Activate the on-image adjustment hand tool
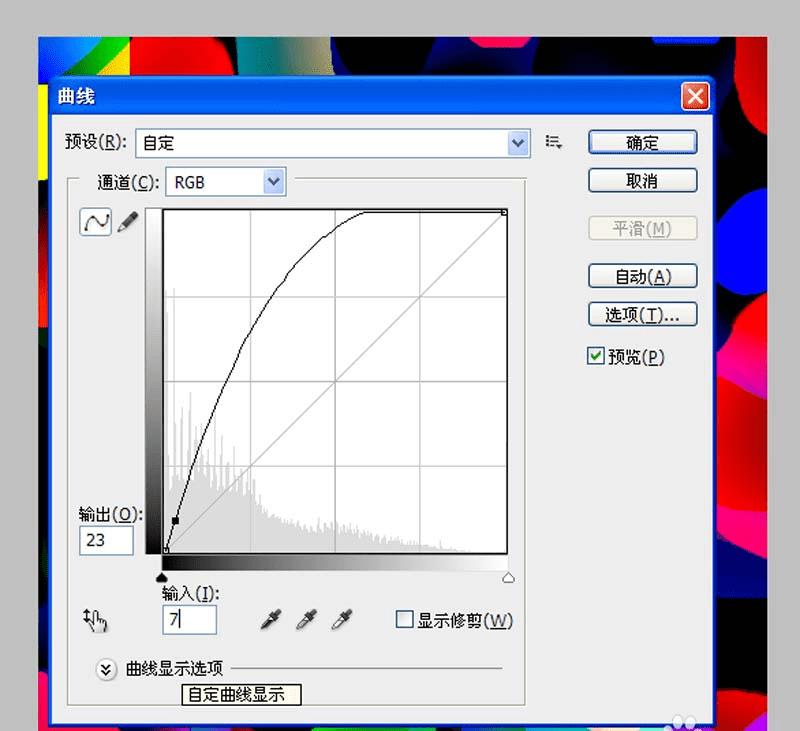This screenshot has height=731, width=800. click(x=95, y=620)
